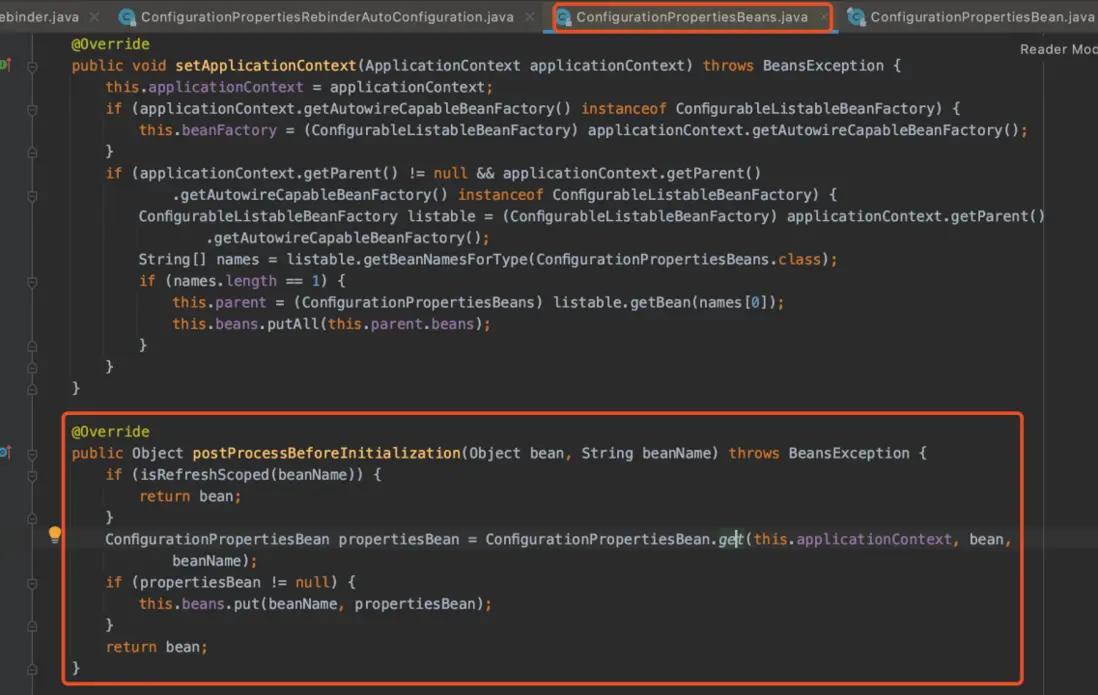This screenshot has height=695, width=1098.
Task: Click the ConfigurationPropertiesBeans.java tab file icon
Action: (x=564, y=17)
